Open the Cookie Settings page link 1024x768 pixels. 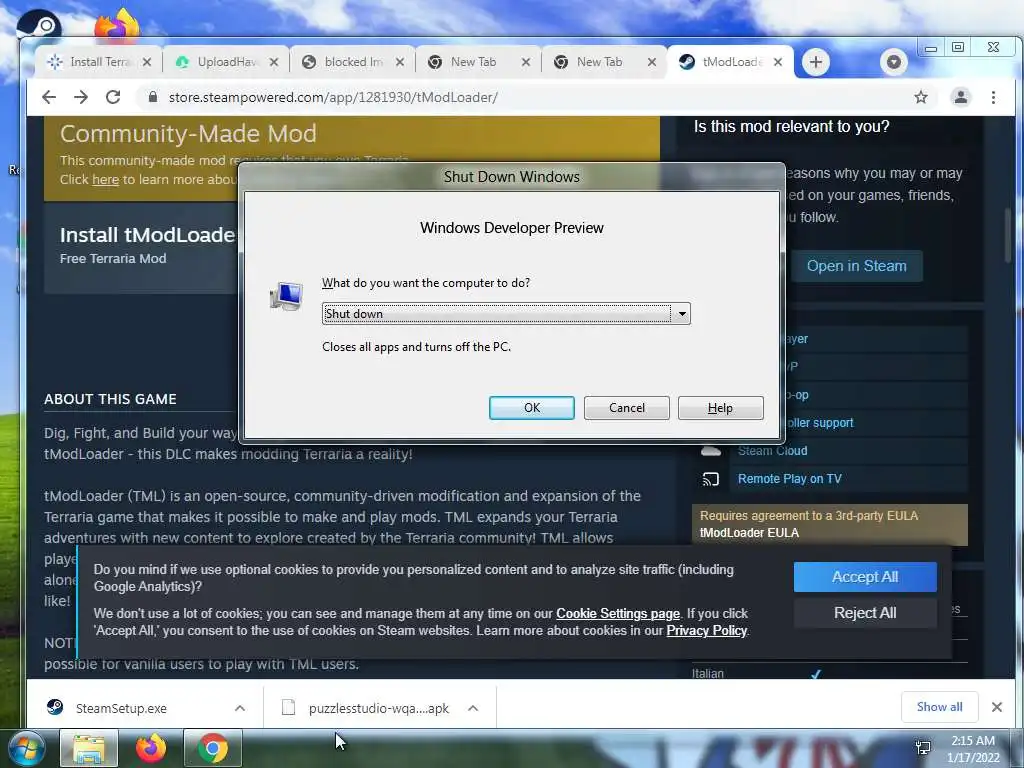pyautogui.click(x=618, y=613)
